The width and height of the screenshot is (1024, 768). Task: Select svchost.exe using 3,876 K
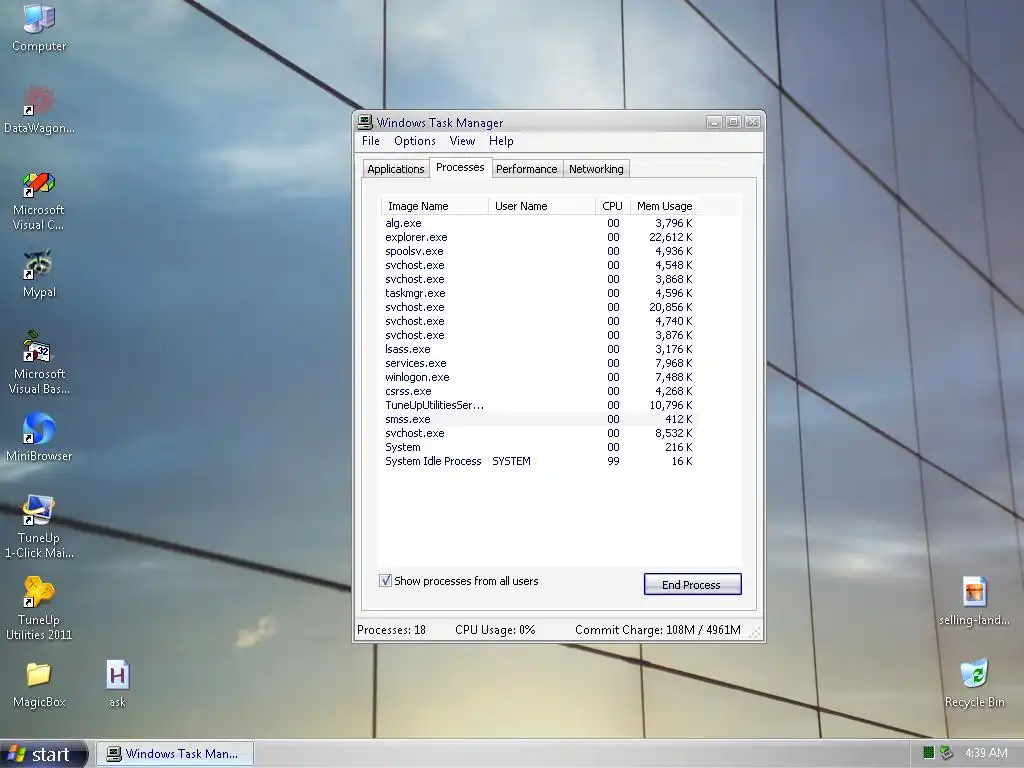click(x=539, y=335)
